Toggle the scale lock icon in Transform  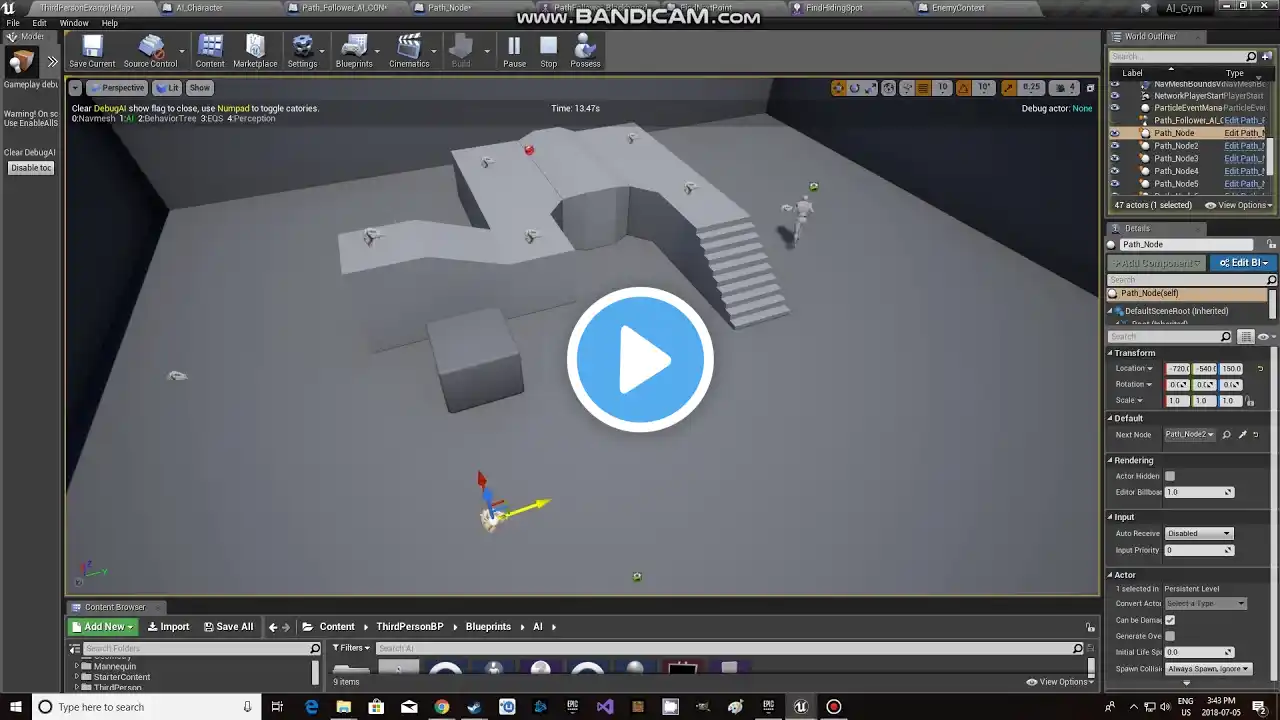coord(1250,401)
